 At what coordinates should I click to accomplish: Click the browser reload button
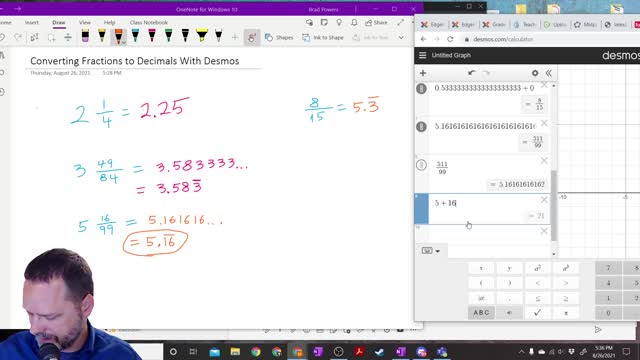click(x=450, y=39)
